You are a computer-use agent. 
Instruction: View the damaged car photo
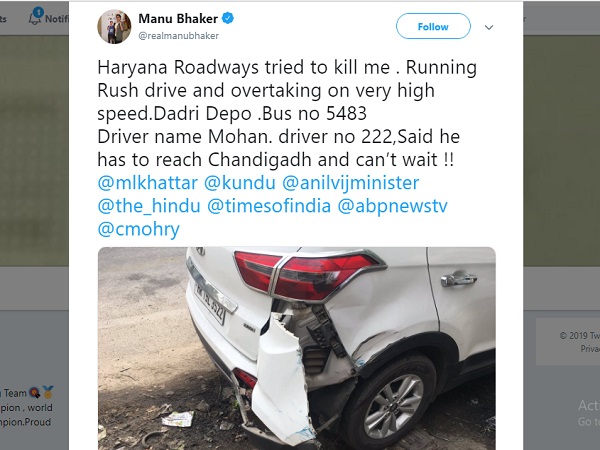(297, 348)
